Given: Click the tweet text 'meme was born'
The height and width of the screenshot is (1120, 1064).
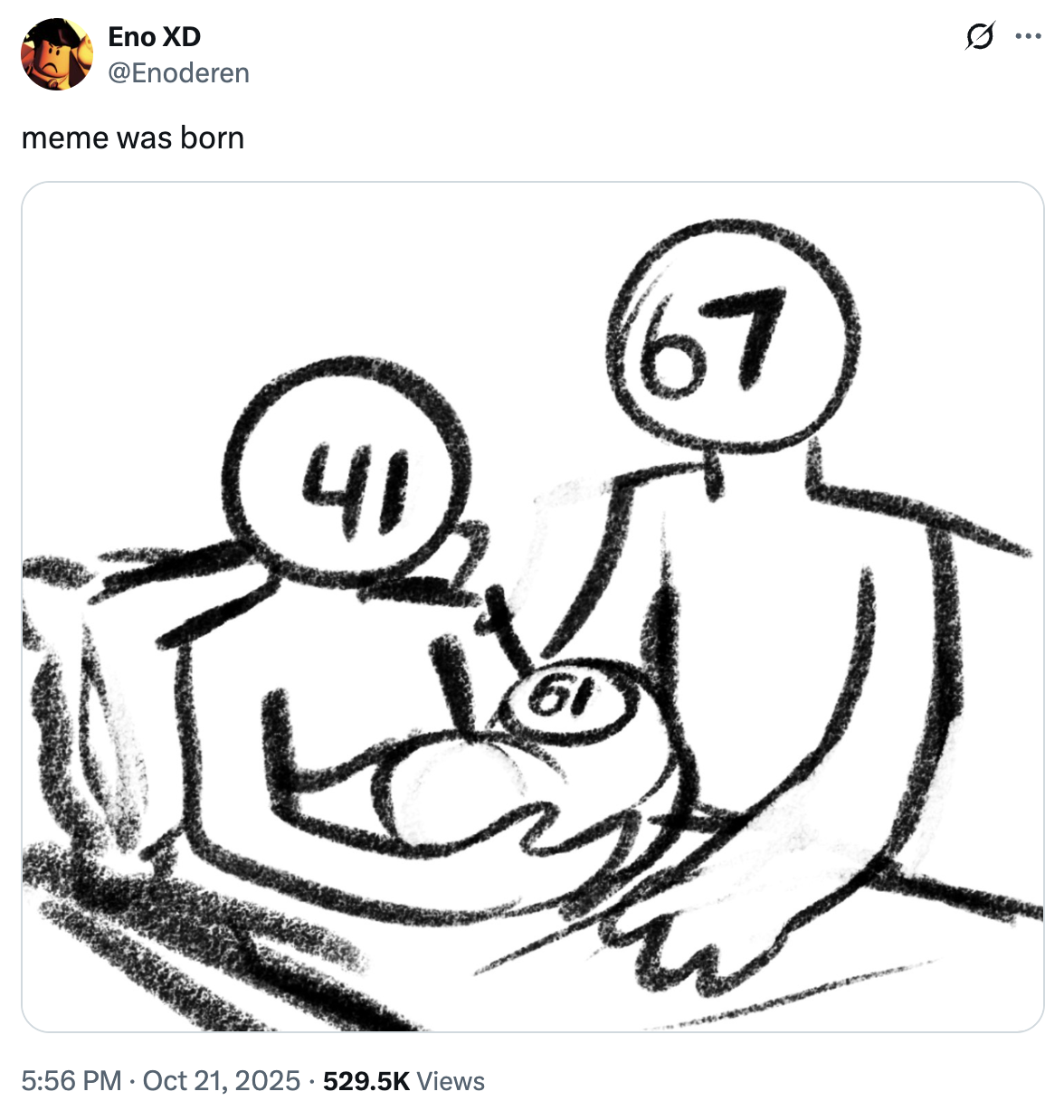Looking at the screenshot, I should coord(133,138).
